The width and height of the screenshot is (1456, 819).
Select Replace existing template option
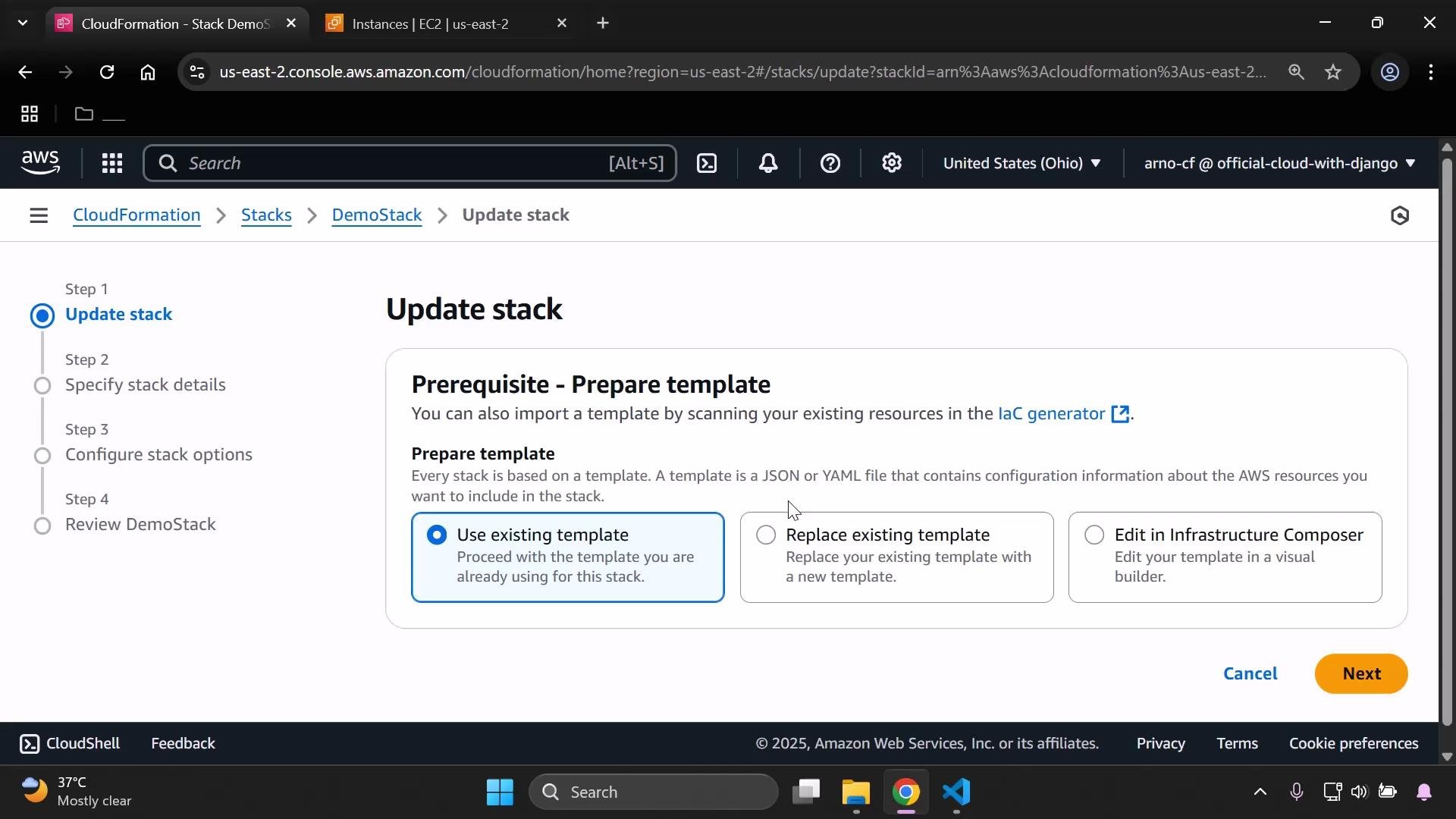pos(896,557)
